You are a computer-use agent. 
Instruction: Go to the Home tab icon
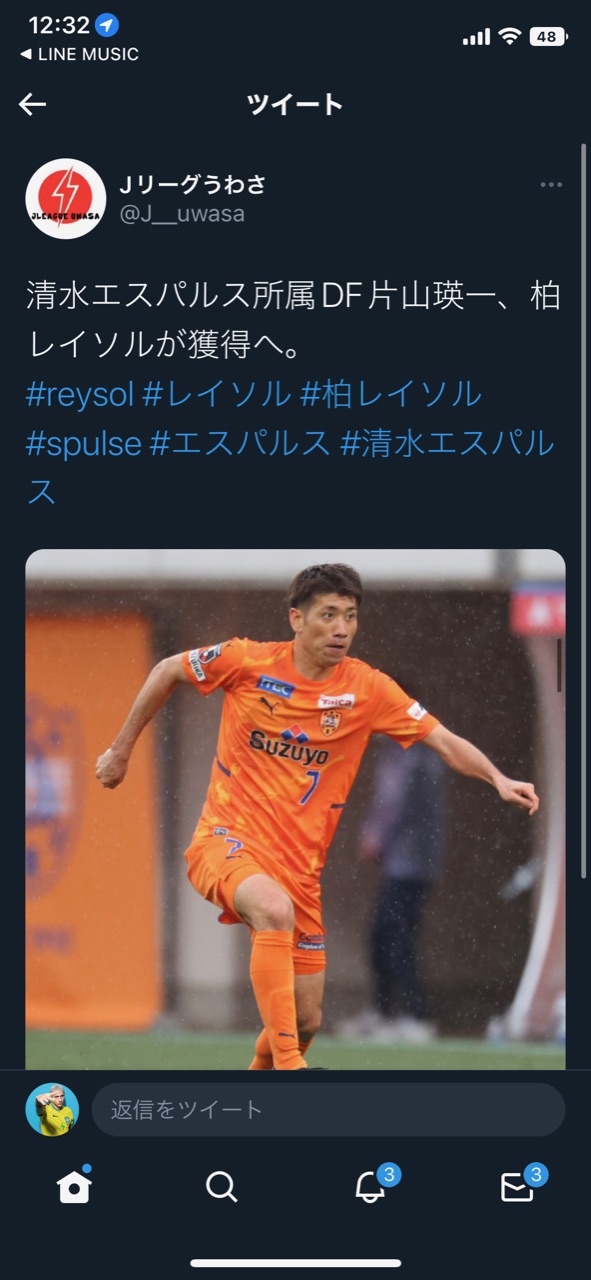pos(74,1186)
